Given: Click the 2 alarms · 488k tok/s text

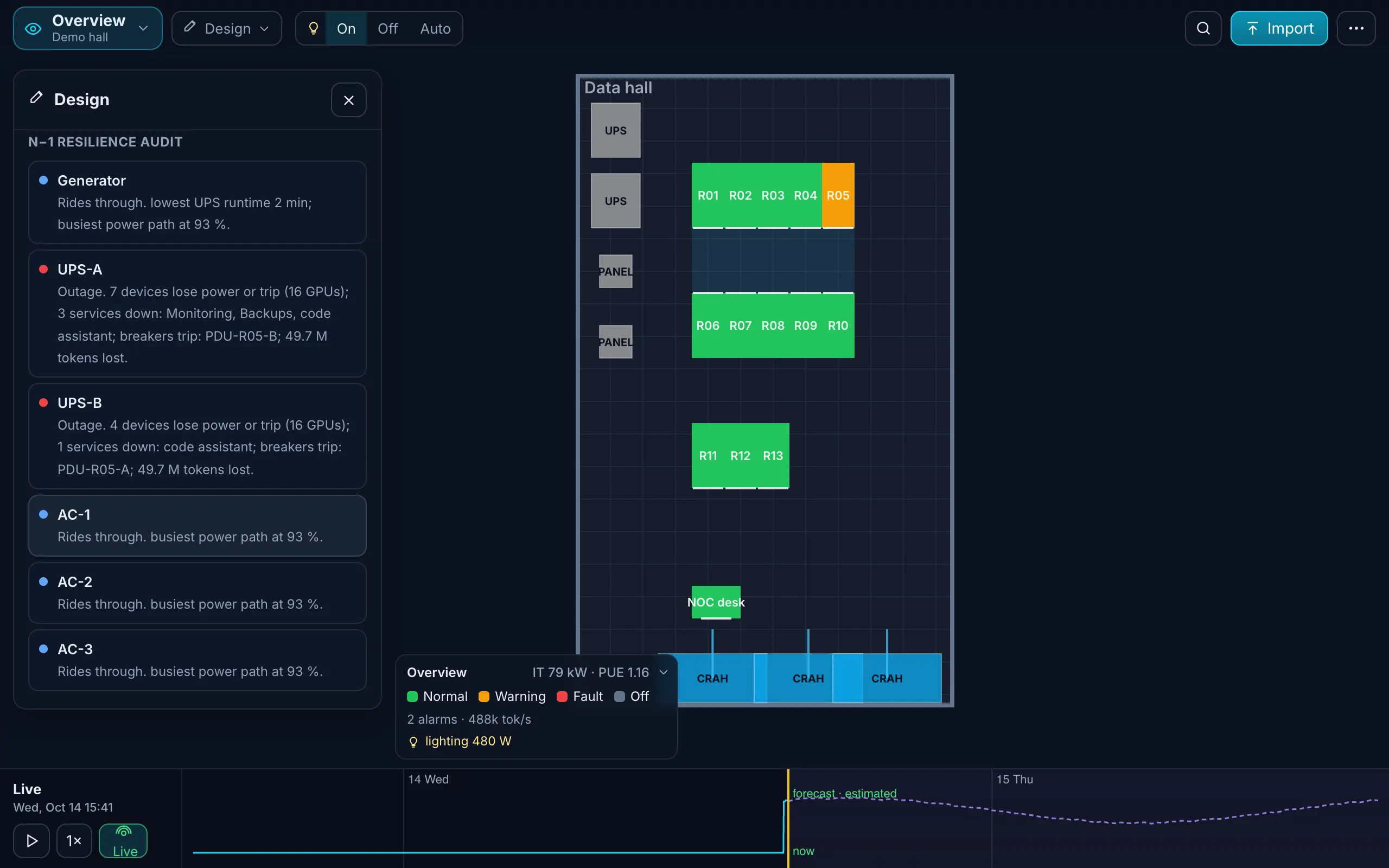Looking at the screenshot, I should [x=469, y=719].
